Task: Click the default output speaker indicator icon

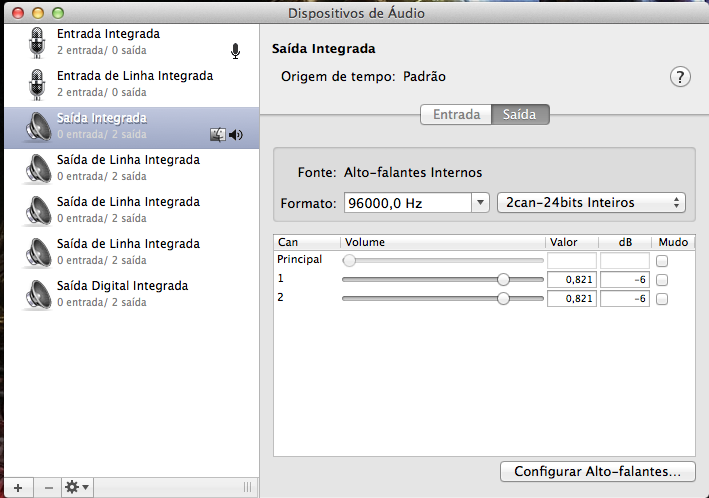Action: (x=236, y=135)
